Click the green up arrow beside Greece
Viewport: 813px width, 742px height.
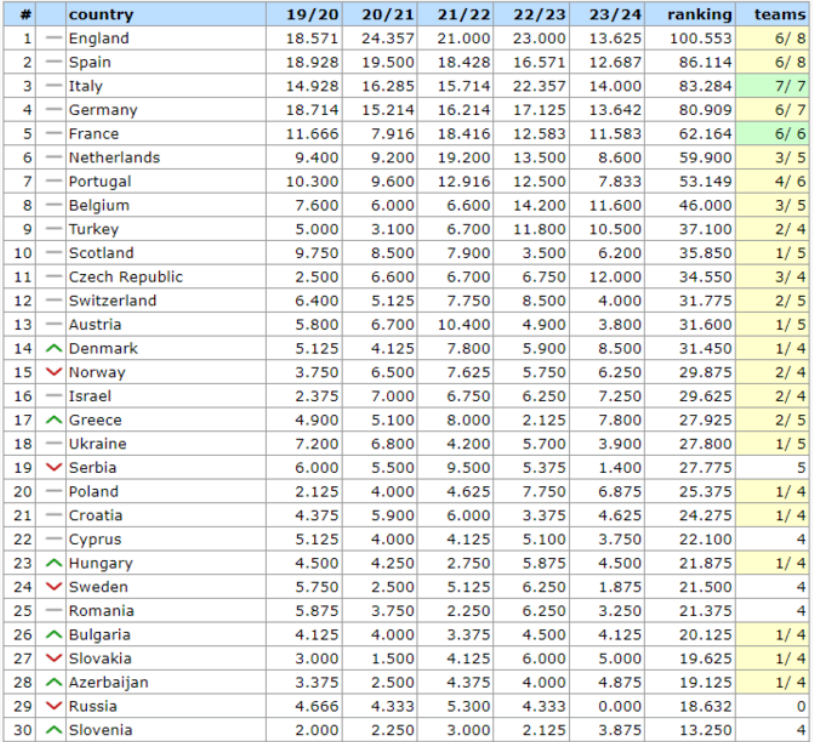pos(53,420)
